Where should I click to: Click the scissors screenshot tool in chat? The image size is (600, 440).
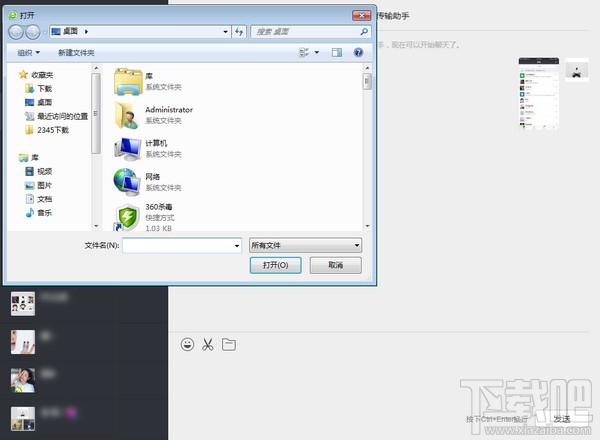click(x=208, y=344)
